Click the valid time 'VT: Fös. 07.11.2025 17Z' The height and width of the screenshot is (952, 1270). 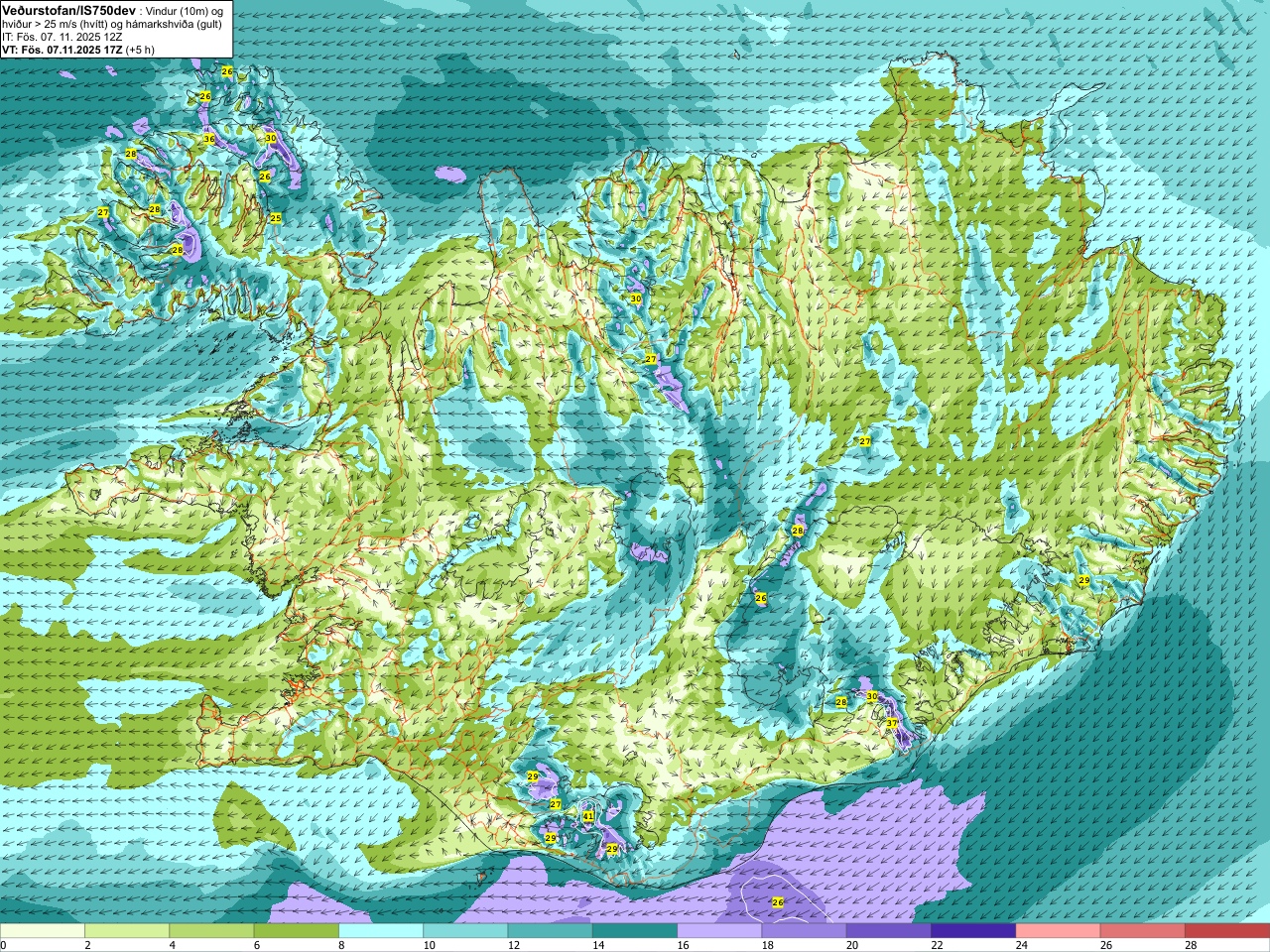pyautogui.click(x=63, y=50)
